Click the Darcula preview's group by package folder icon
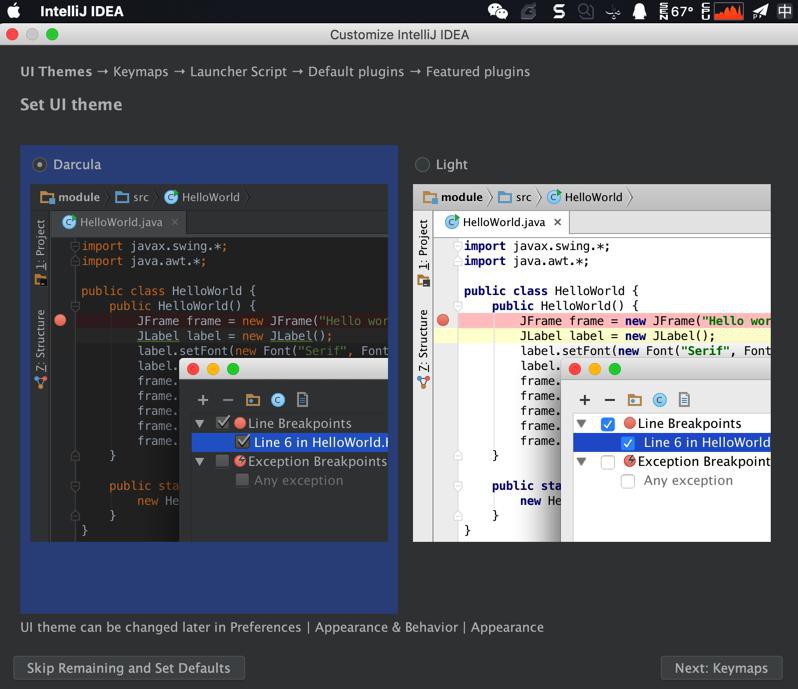The image size is (798, 689). [x=253, y=400]
